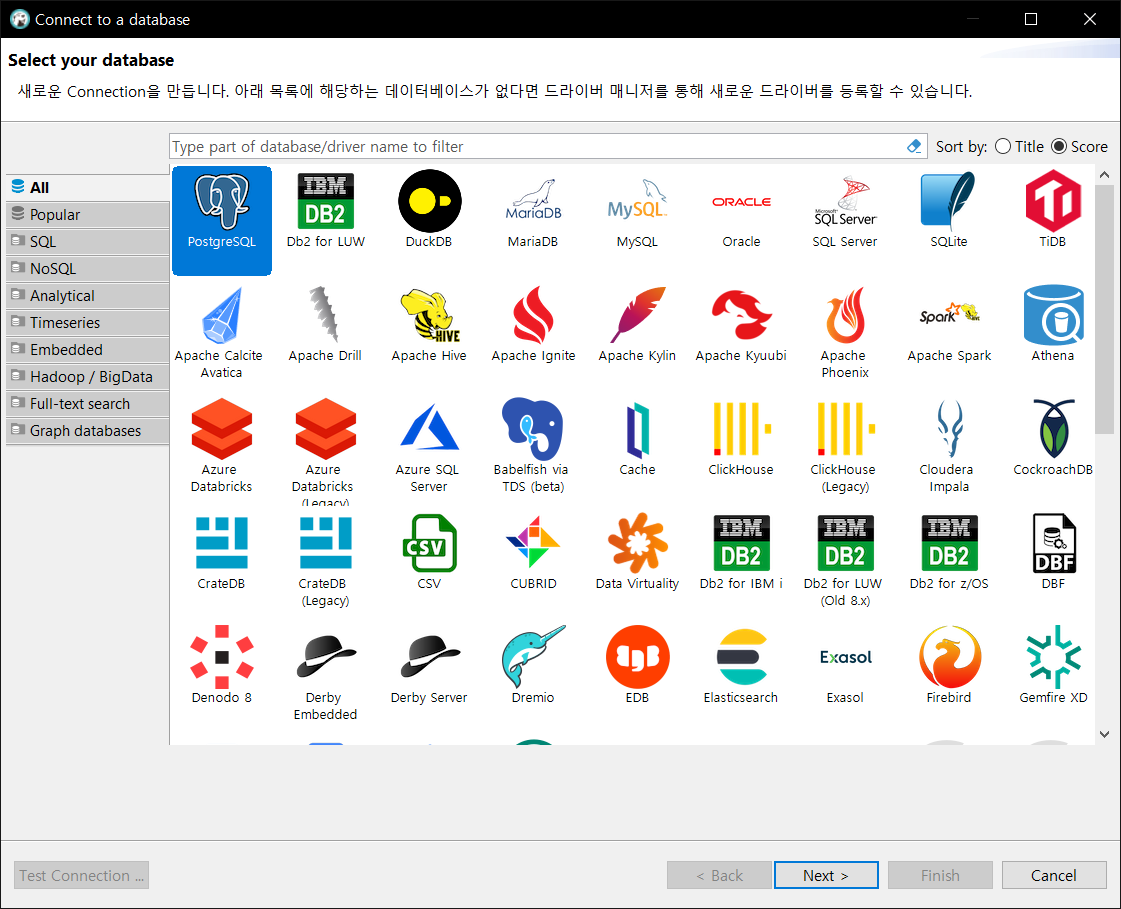Select the Apache Kylin icon
Screen dimensions: 1121x909
[637, 316]
